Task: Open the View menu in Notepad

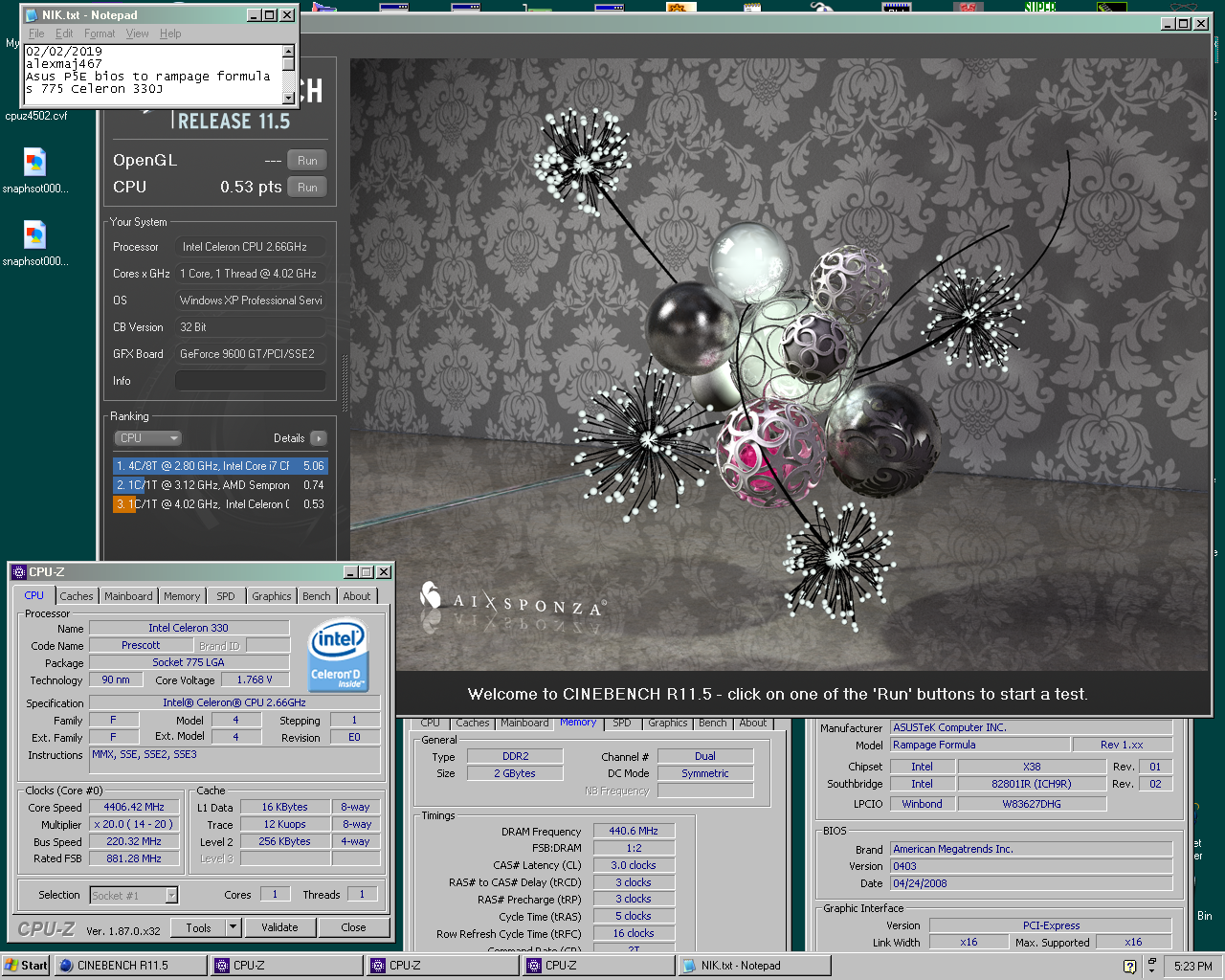Action: [138, 33]
